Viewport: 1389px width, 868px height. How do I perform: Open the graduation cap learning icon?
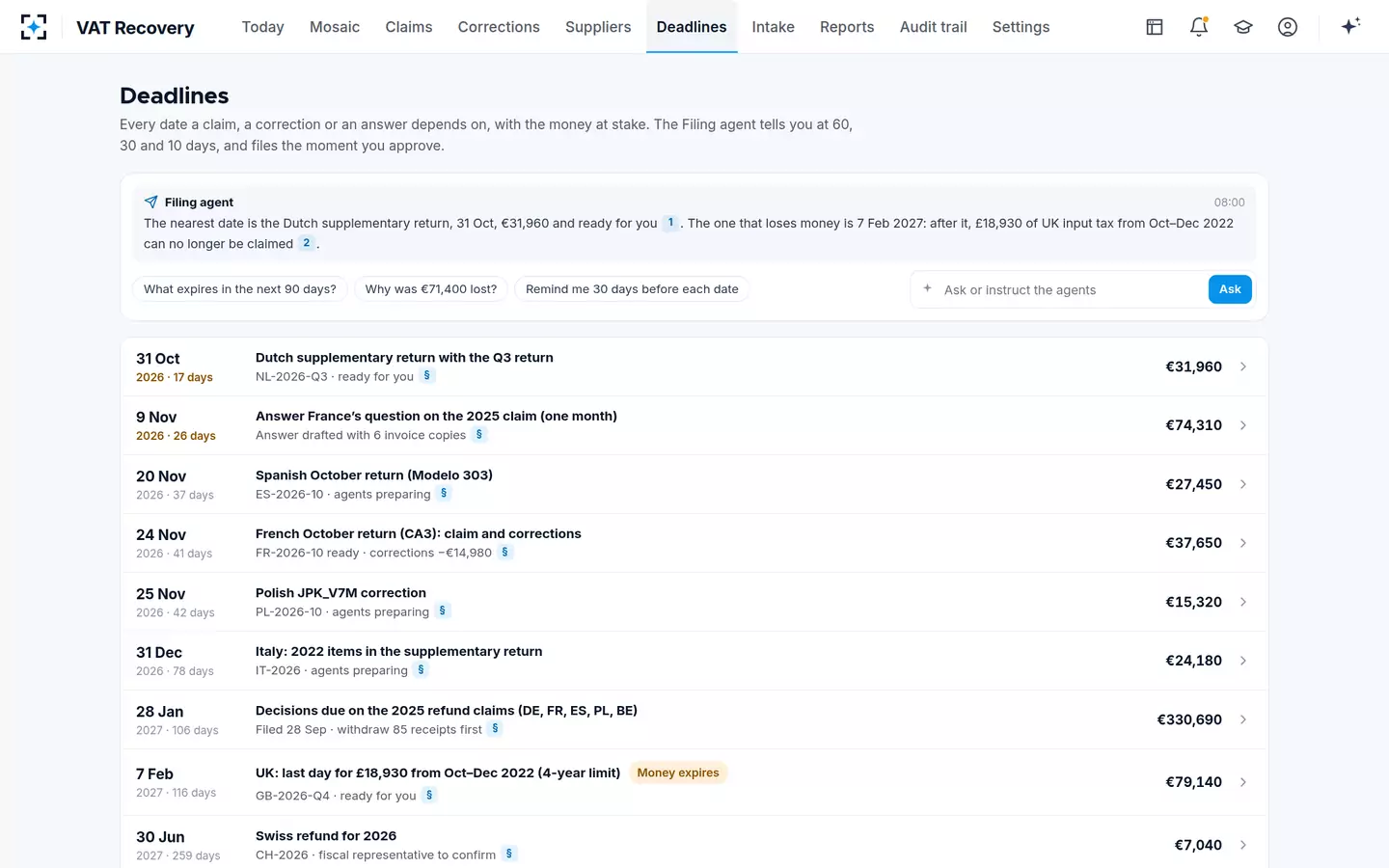point(1243,27)
